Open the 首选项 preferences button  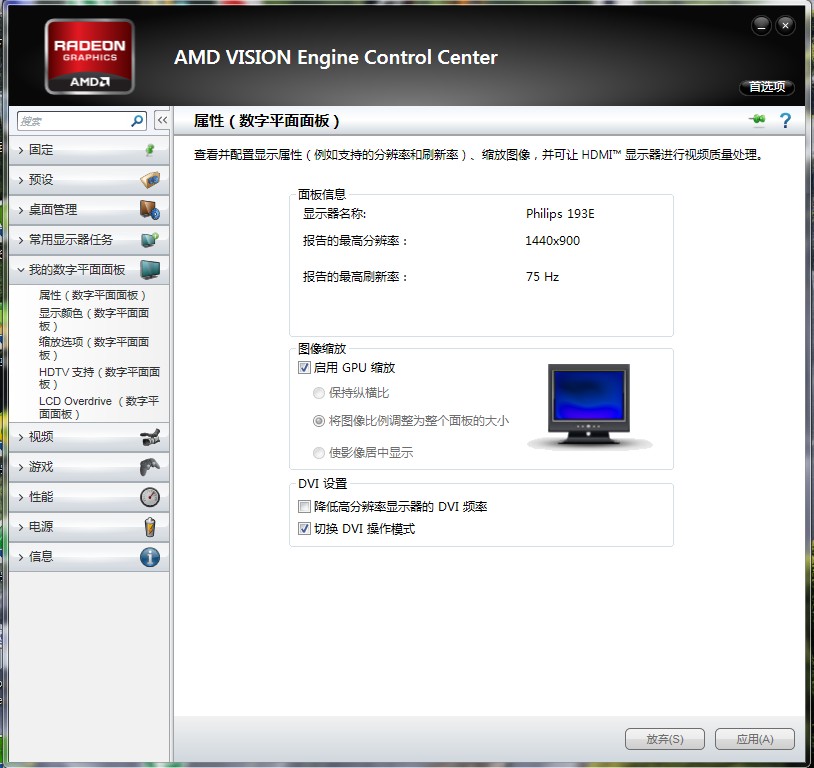767,87
